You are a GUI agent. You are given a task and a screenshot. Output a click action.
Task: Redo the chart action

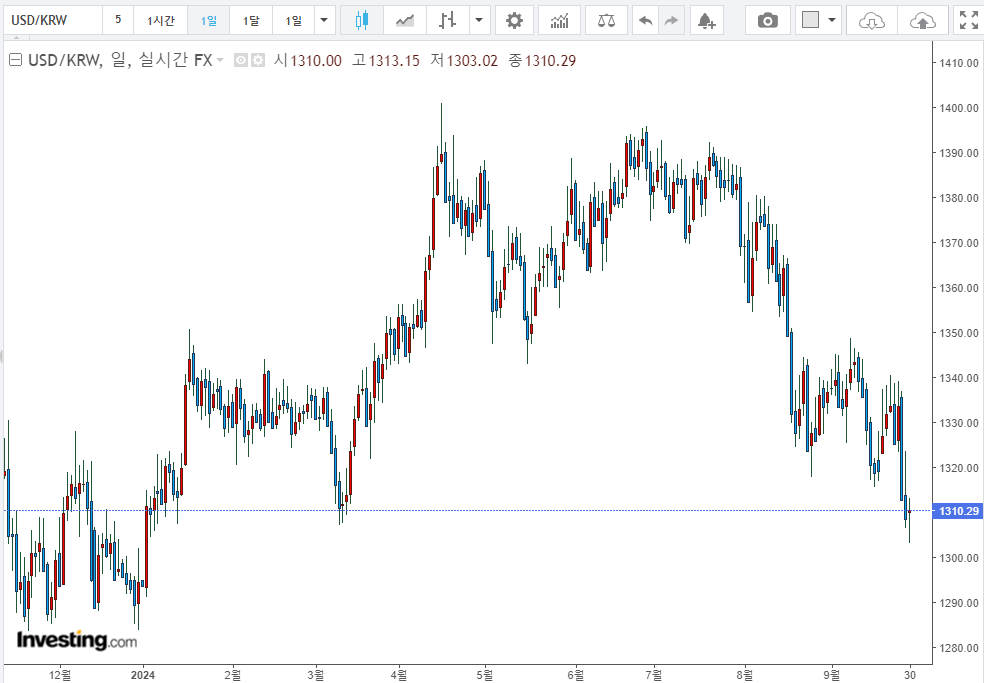671,21
